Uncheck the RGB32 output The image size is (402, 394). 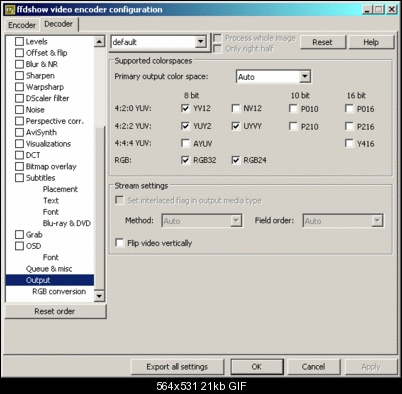185,160
